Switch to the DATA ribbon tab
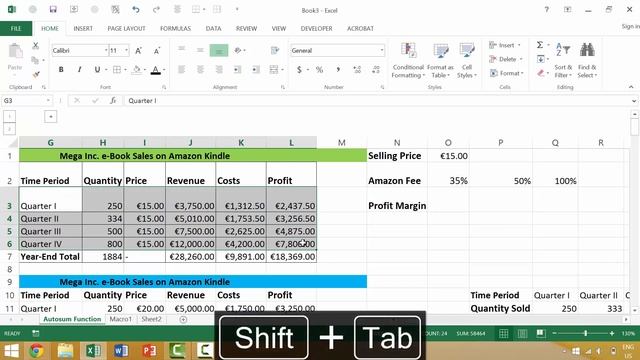The height and width of the screenshot is (360, 640). point(213,29)
